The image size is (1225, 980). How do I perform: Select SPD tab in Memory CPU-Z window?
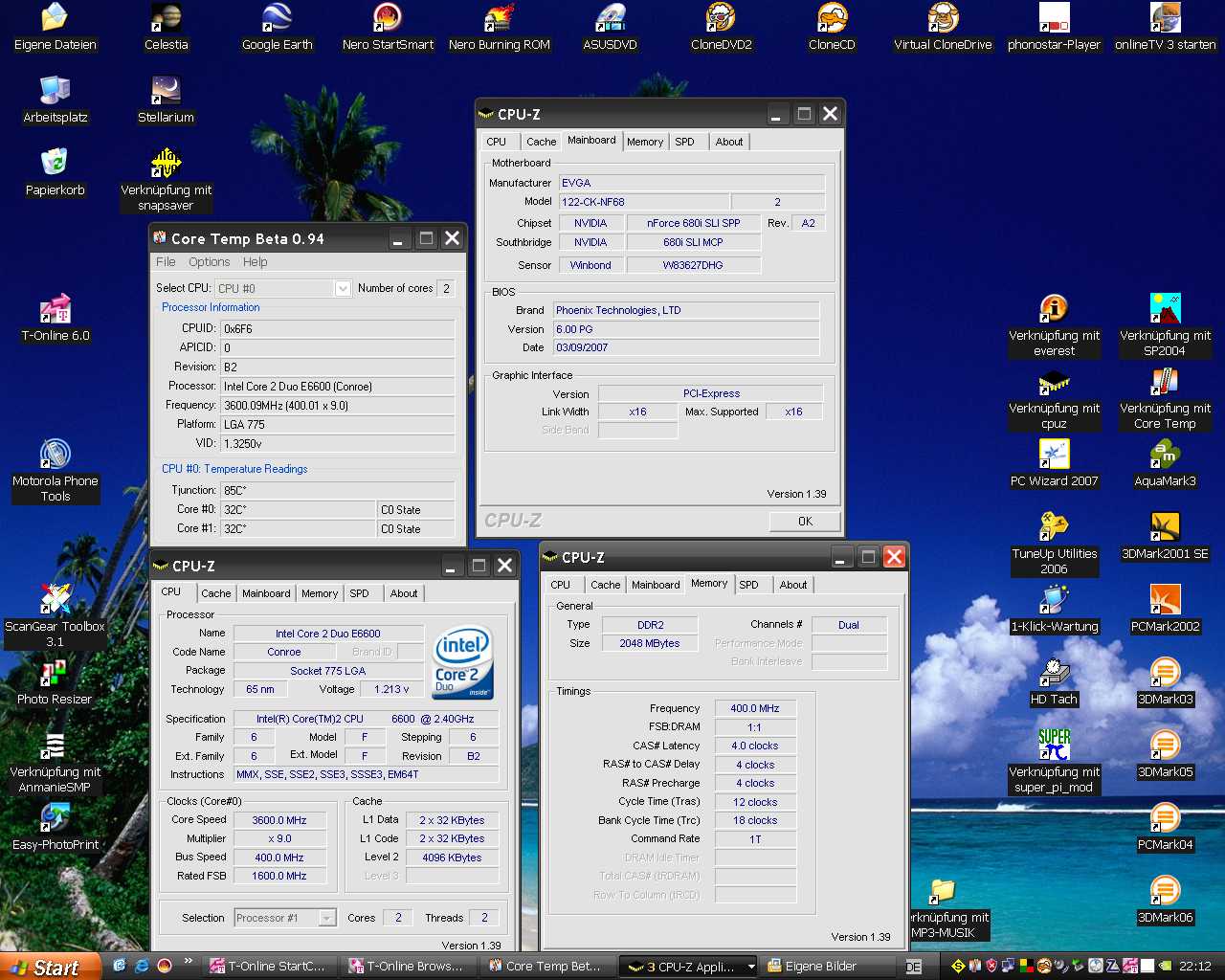point(748,585)
